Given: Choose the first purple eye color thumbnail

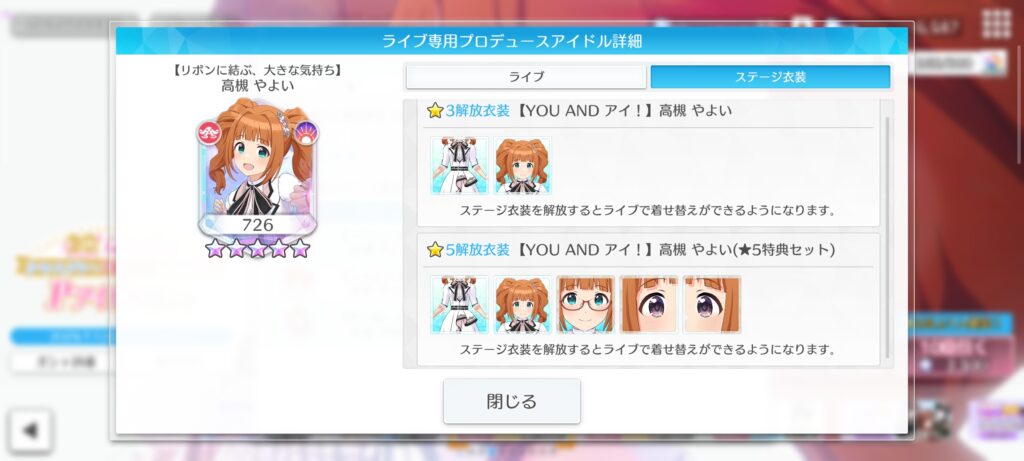Looking at the screenshot, I should 649,305.
